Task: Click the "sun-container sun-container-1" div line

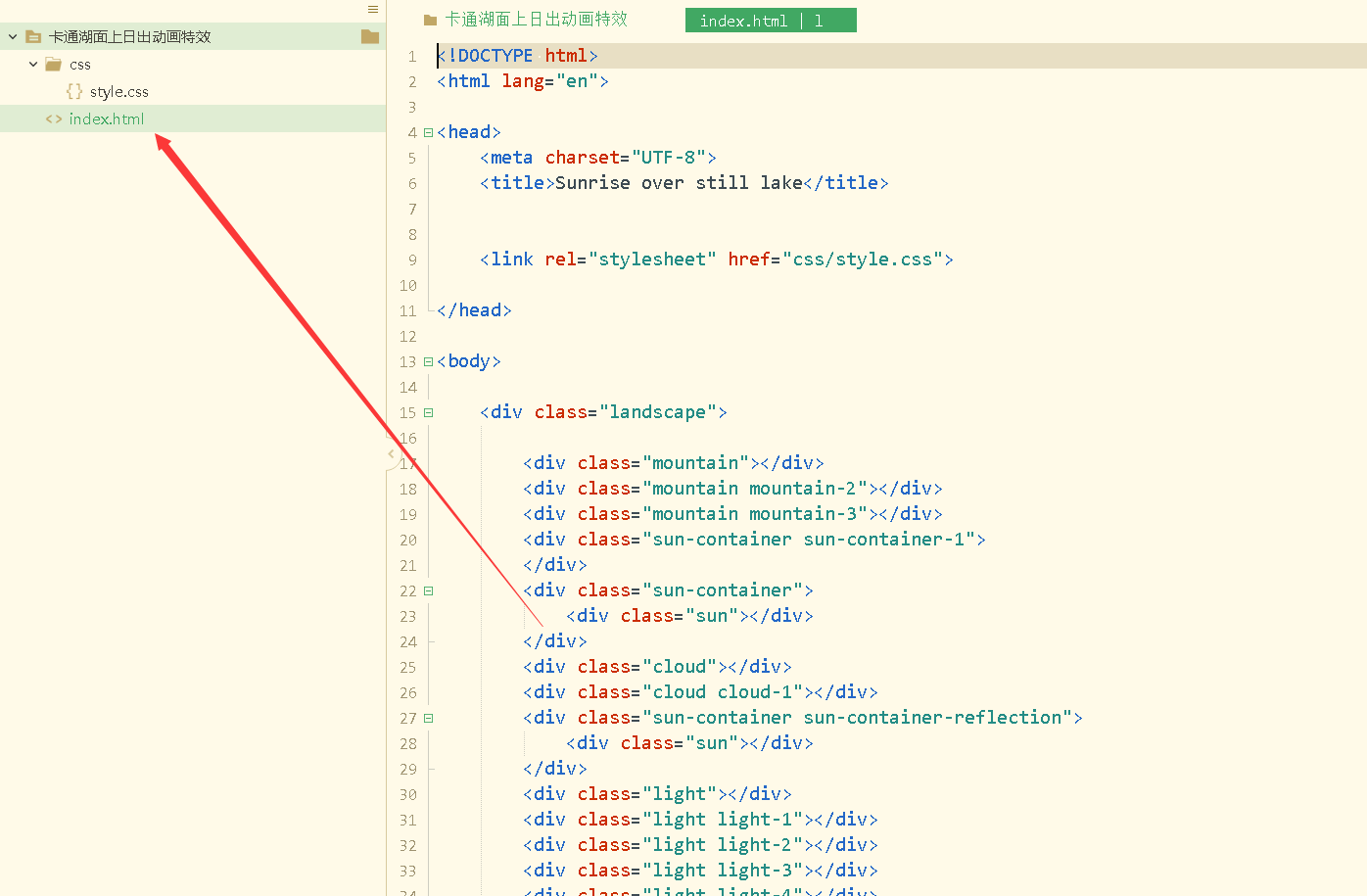Action: pos(754,540)
